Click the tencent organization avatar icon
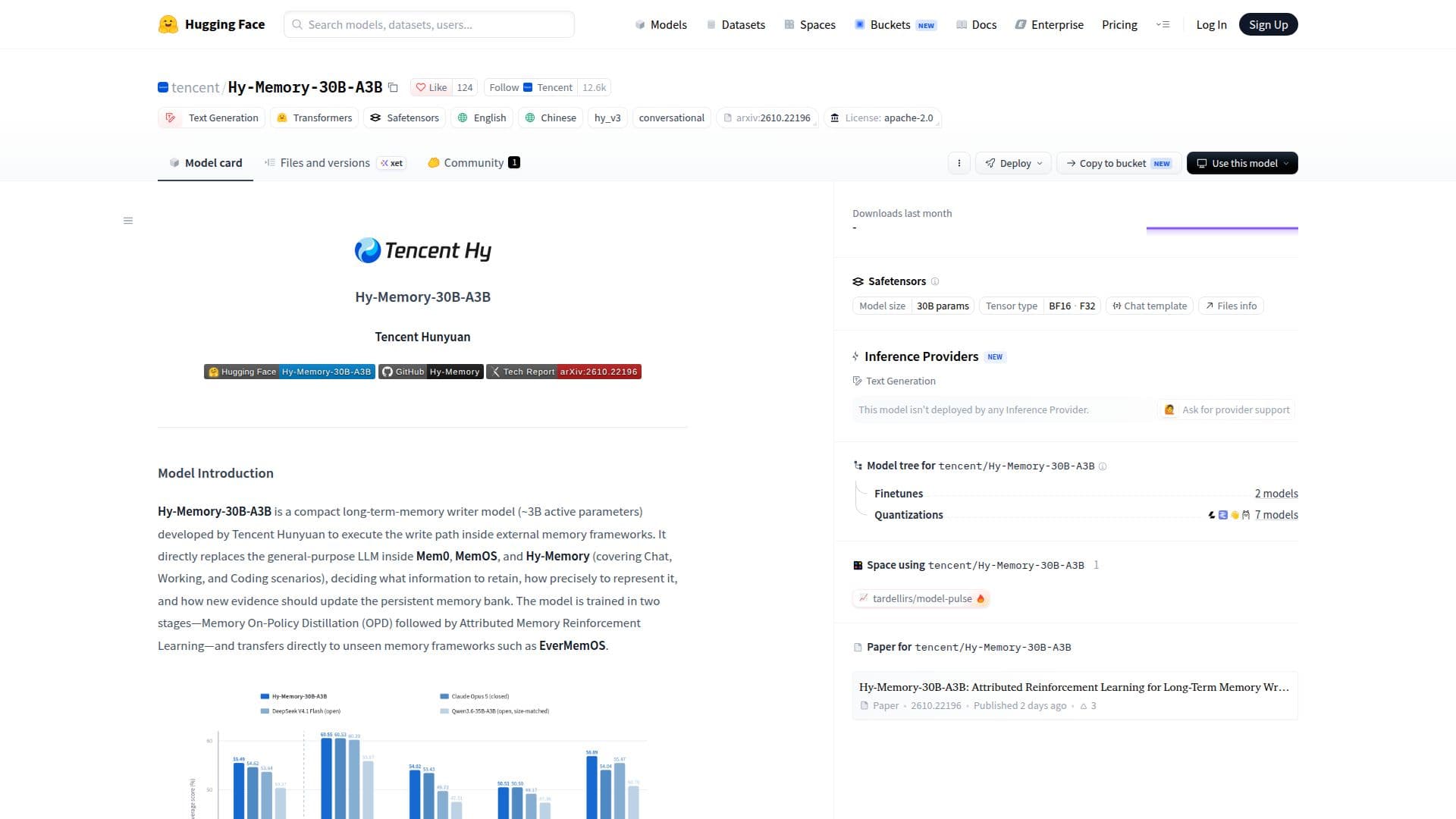 pyautogui.click(x=163, y=87)
